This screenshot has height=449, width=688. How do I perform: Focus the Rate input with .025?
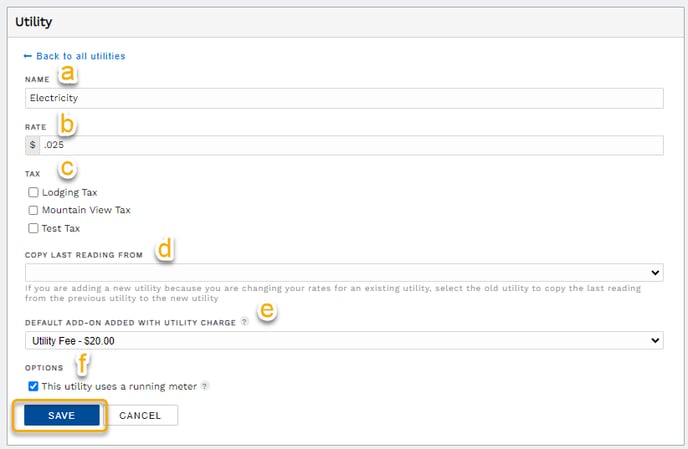click(351, 145)
